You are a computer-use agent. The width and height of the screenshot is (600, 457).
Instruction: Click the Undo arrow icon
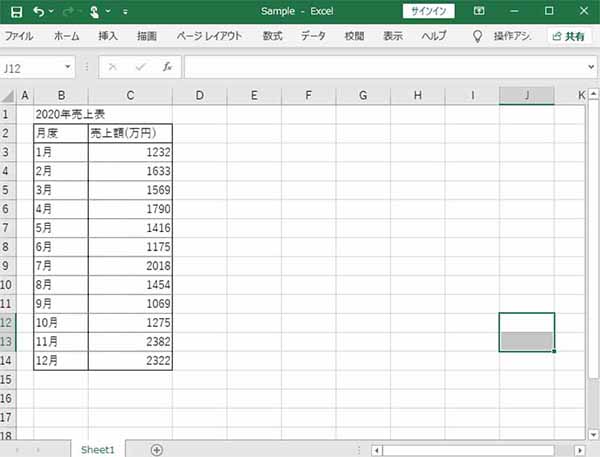coord(39,11)
